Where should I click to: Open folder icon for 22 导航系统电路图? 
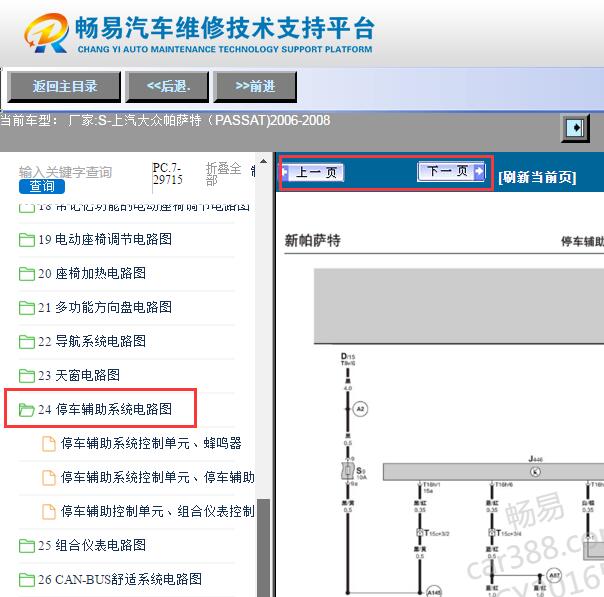[x=27, y=342]
